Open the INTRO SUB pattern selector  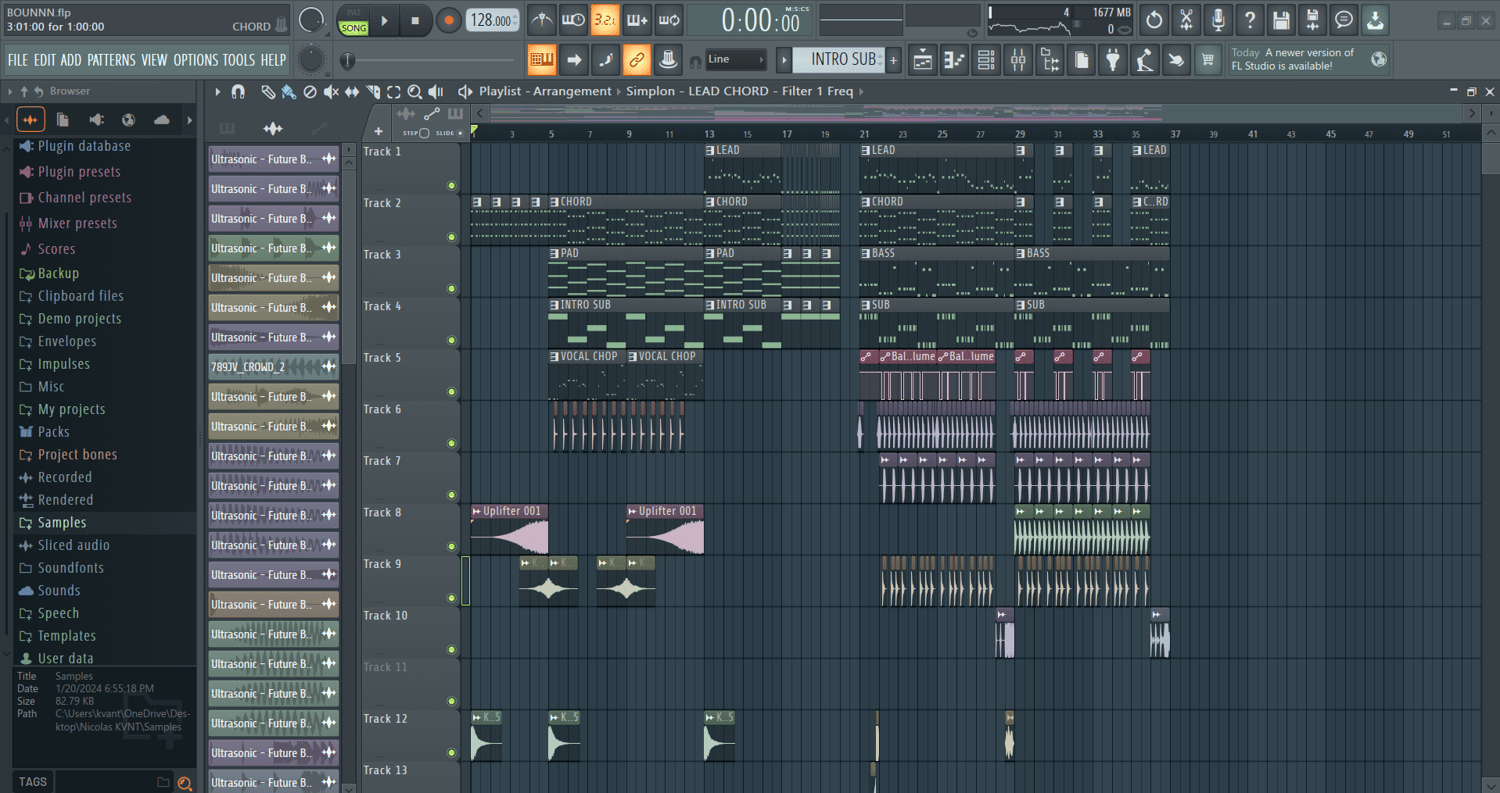(x=840, y=59)
